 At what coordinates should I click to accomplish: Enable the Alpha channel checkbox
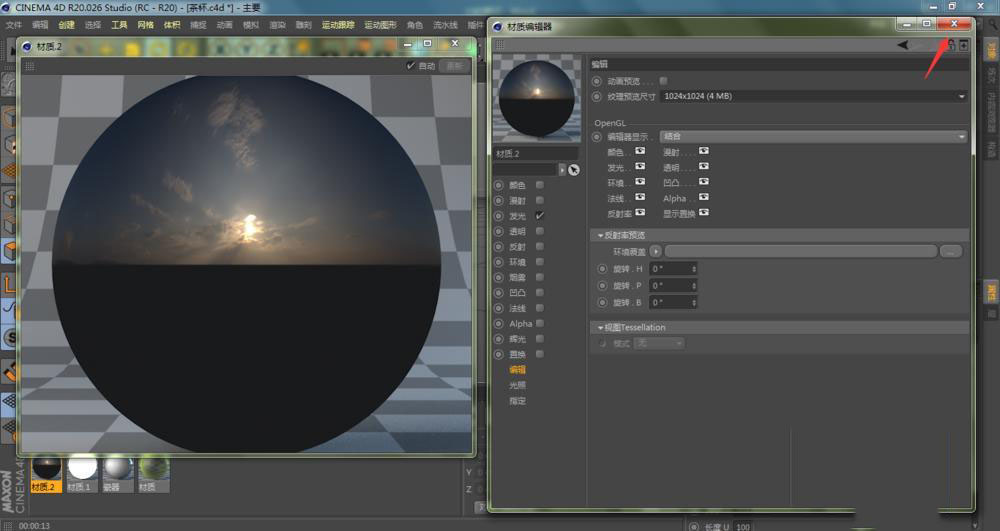click(540, 323)
